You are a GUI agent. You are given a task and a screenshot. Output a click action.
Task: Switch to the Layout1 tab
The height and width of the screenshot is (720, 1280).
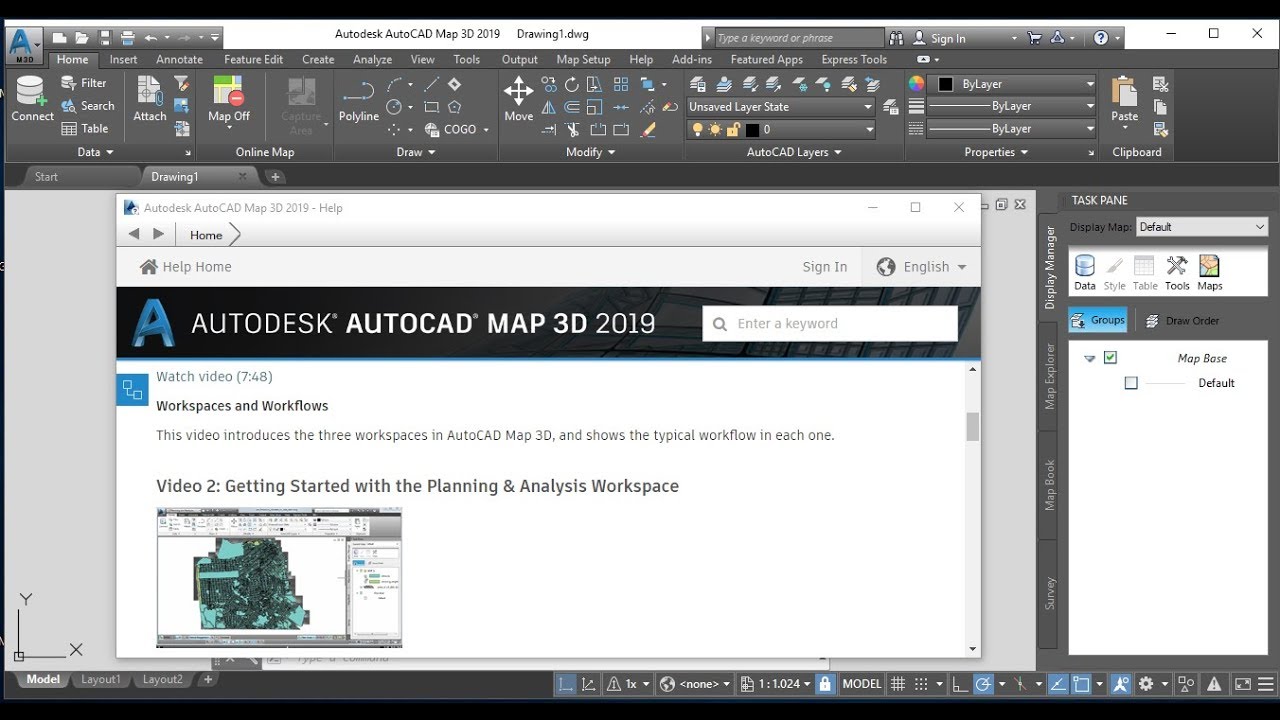click(x=101, y=679)
